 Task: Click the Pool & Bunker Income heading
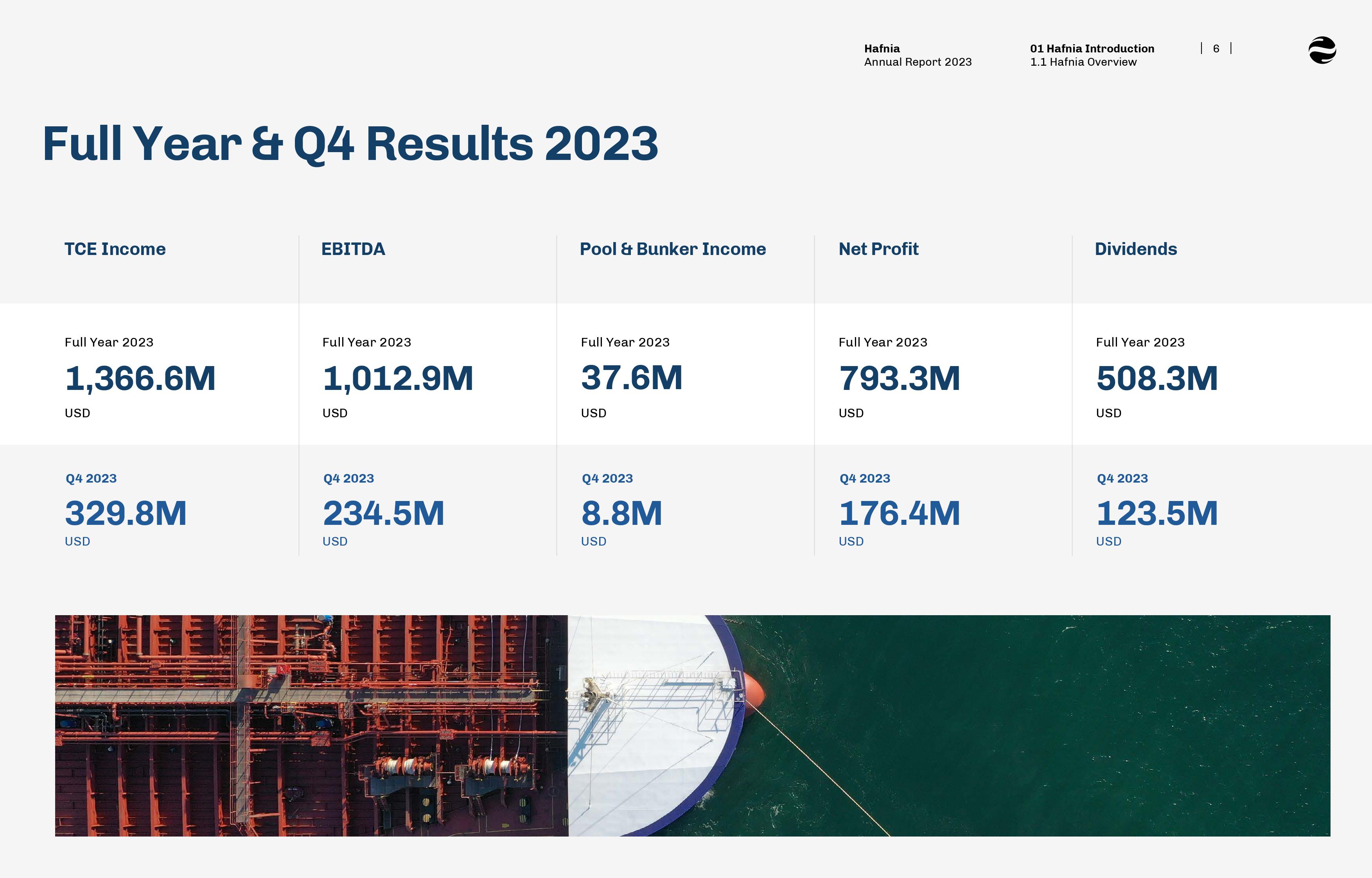[672, 249]
